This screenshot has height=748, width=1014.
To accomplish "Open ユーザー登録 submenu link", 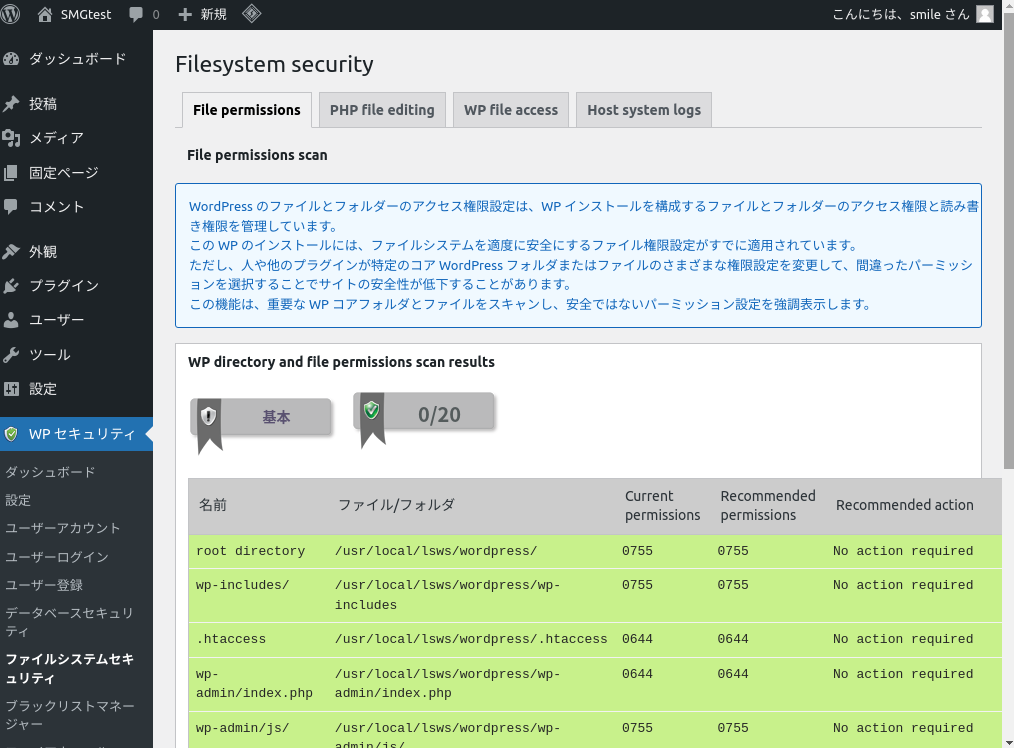I will (x=44, y=585).
